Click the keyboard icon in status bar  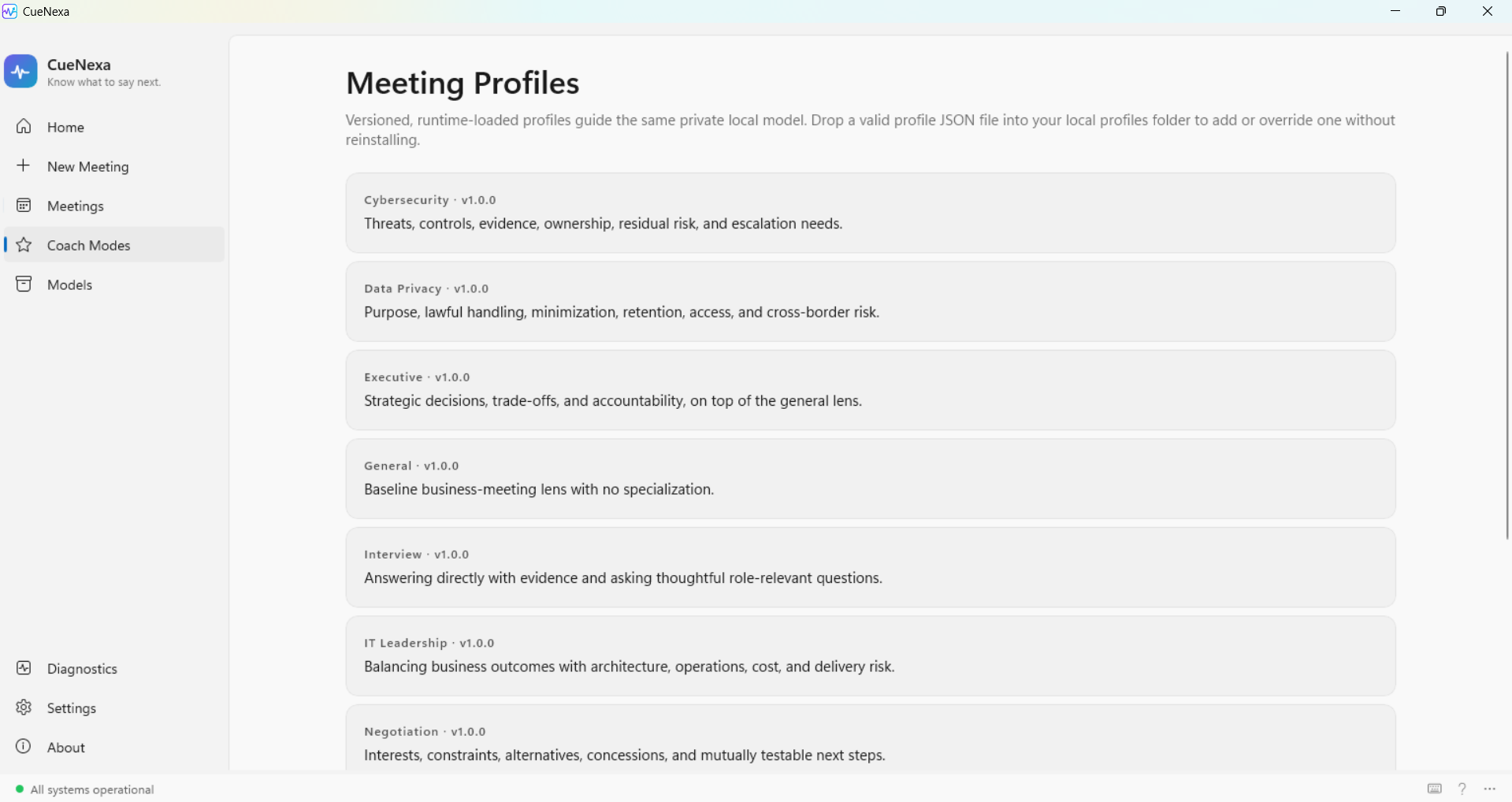pyautogui.click(x=1435, y=789)
